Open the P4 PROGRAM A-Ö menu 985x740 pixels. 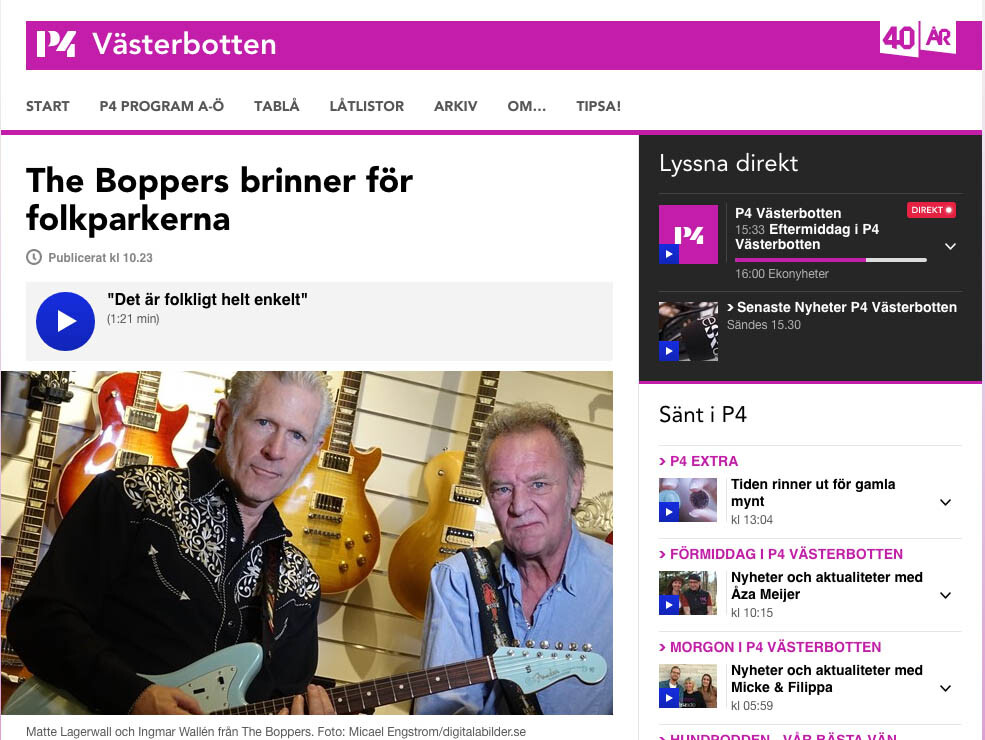click(161, 106)
